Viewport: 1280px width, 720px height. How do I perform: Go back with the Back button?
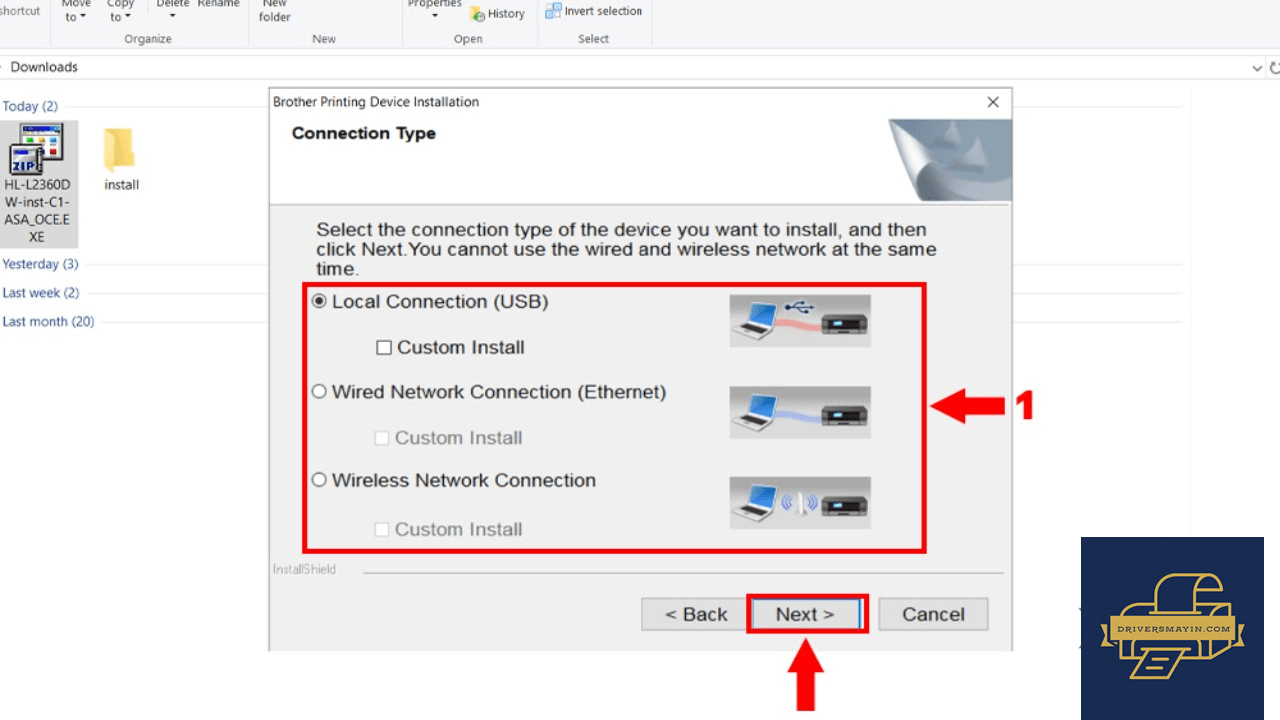click(x=696, y=614)
